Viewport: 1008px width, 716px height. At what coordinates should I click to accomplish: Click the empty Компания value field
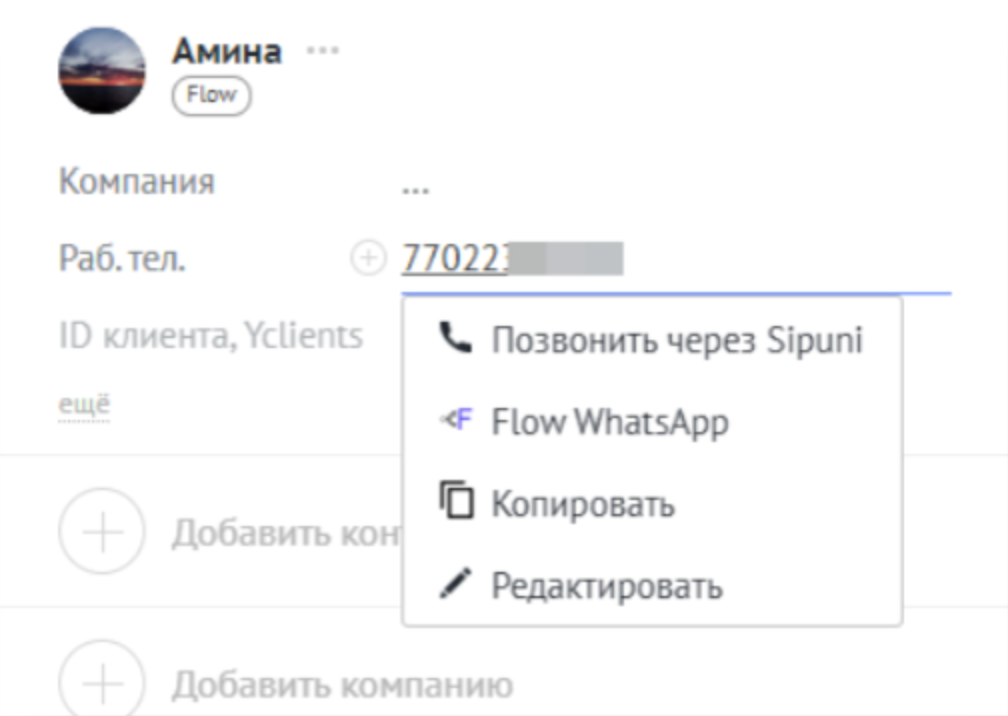pyautogui.click(x=416, y=186)
